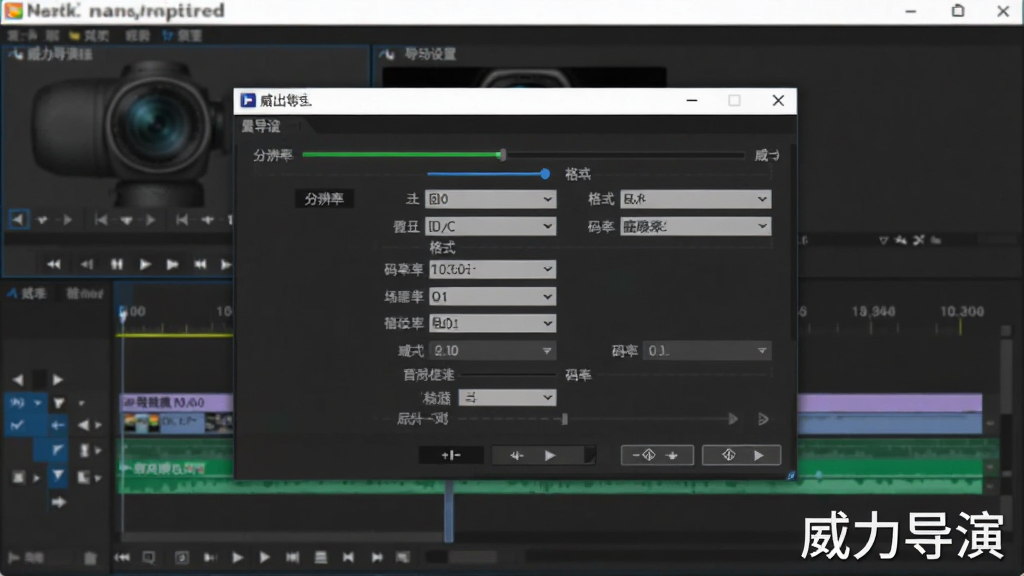Image resolution: width=1024 pixels, height=576 pixels.
Task: Click the wrench icon beside 导导设置 panel title
Action: pyautogui.click(x=387, y=54)
